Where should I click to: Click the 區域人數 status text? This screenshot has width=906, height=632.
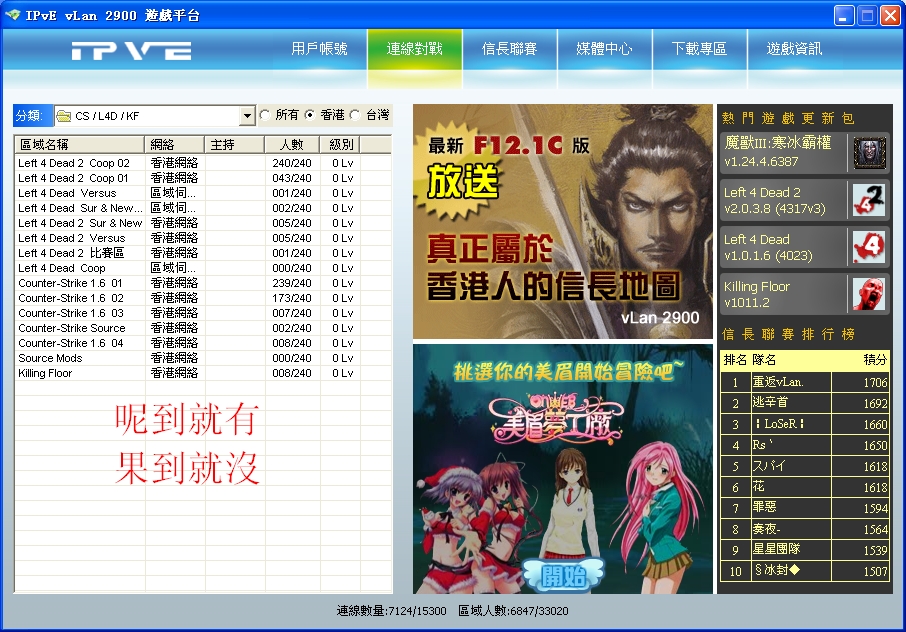[x=513, y=611]
